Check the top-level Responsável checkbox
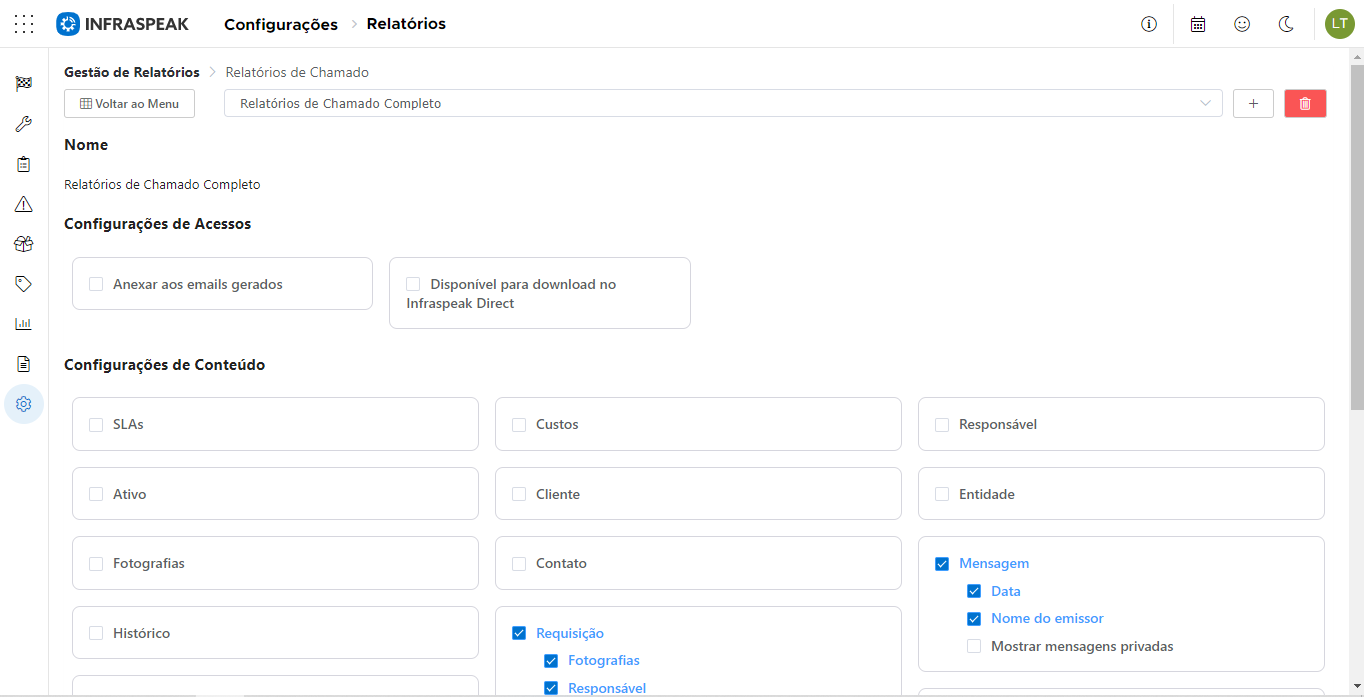 (942, 424)
